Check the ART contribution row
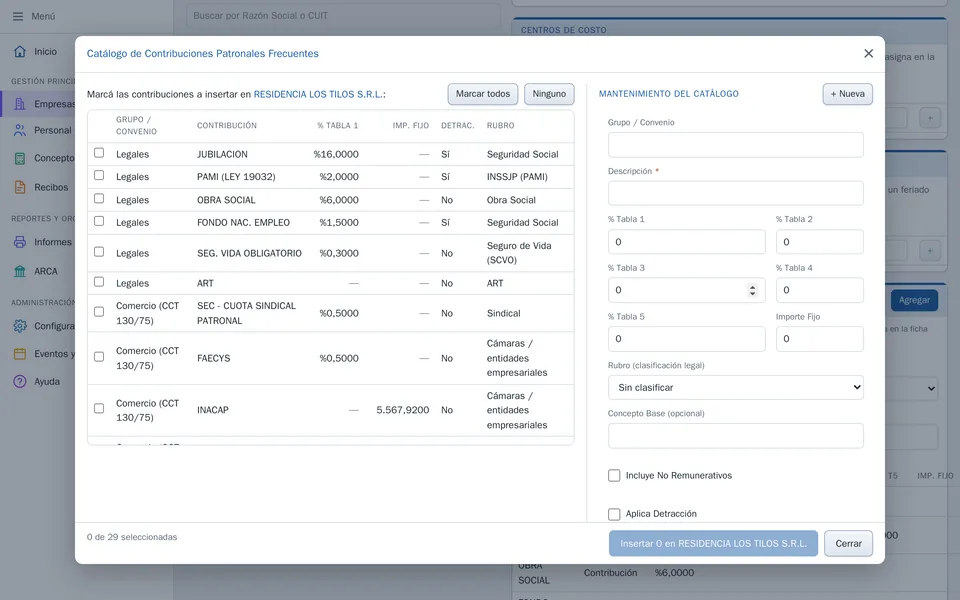960x600 pixels. [x=99, y=282]
